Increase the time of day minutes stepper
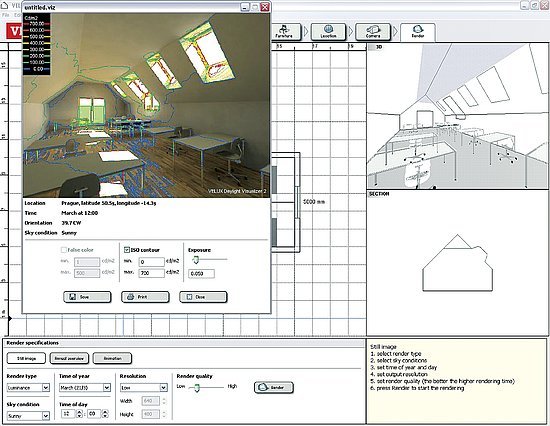The height and width of the screenshot is (426, 550). point(105,412)
